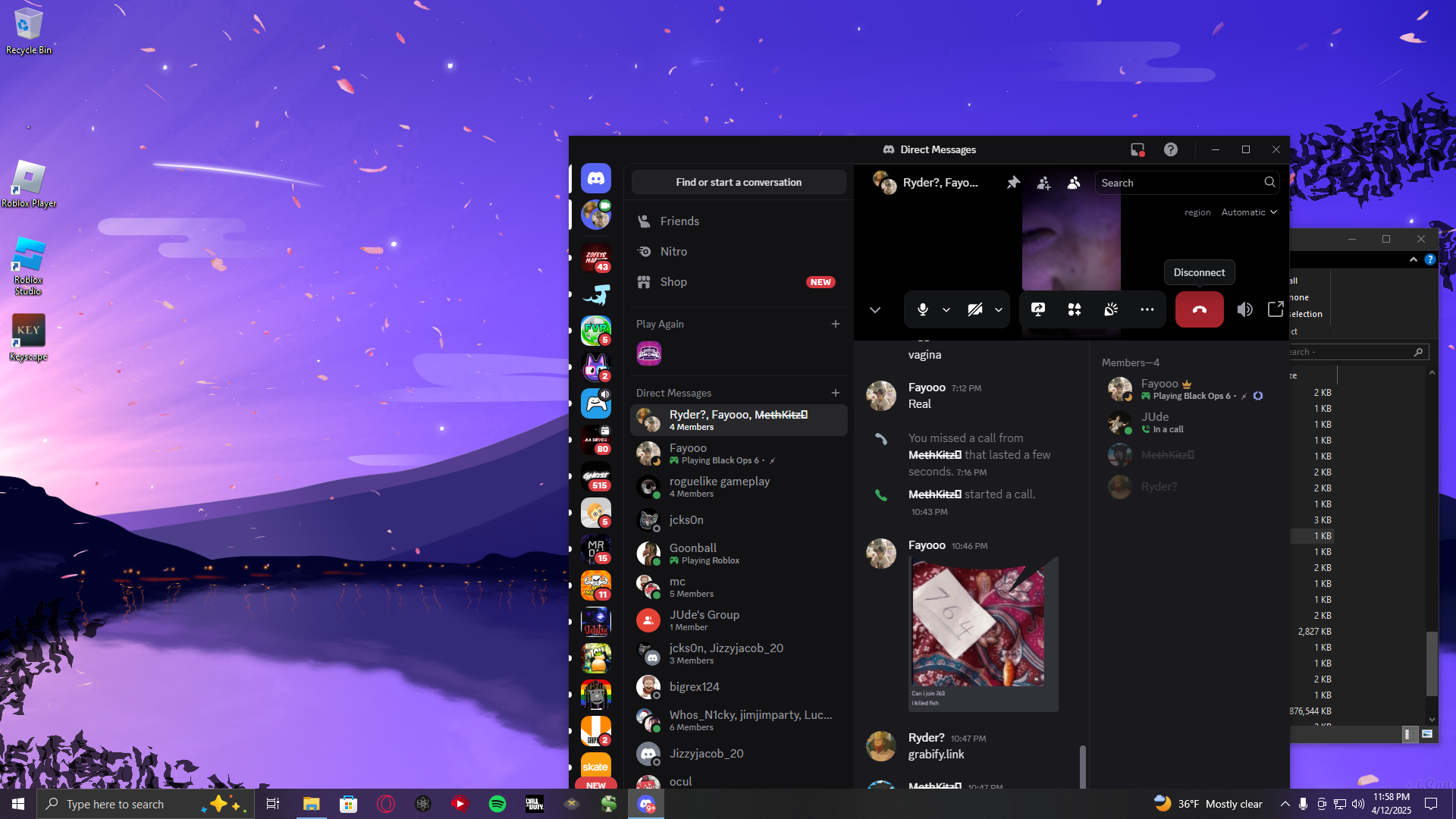Viewport: 1456px width, 819px height.
Task: Disconnect from the call
Action: pyautogui.click(x=1200, y=309)
